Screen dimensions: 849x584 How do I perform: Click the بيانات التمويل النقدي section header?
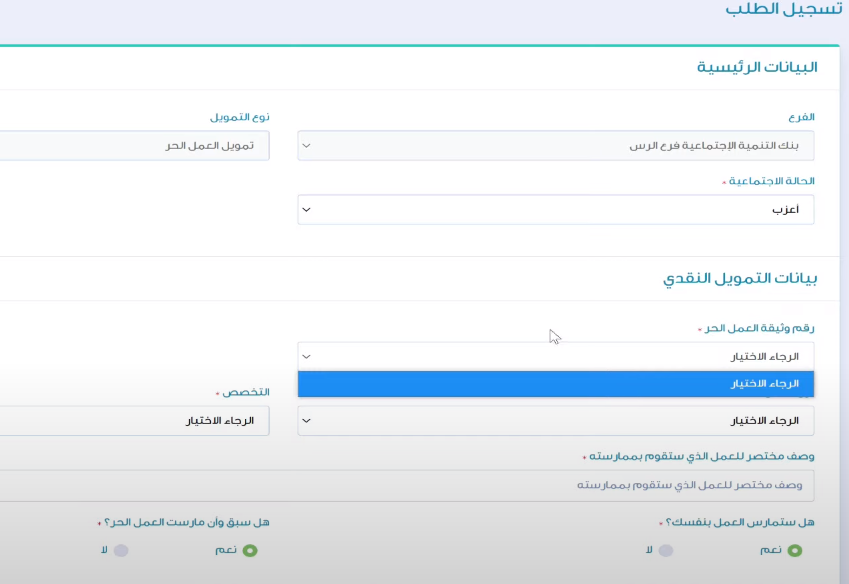[x=740, y=279]
